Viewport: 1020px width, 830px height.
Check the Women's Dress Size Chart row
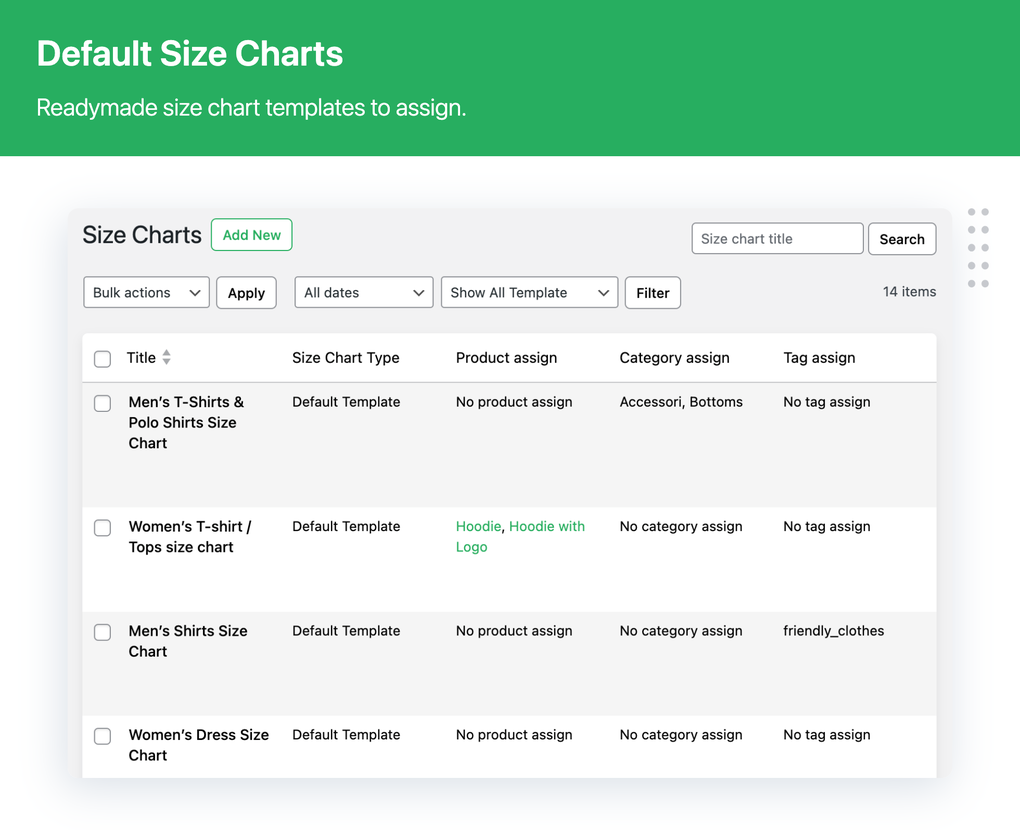coord(102,736)
